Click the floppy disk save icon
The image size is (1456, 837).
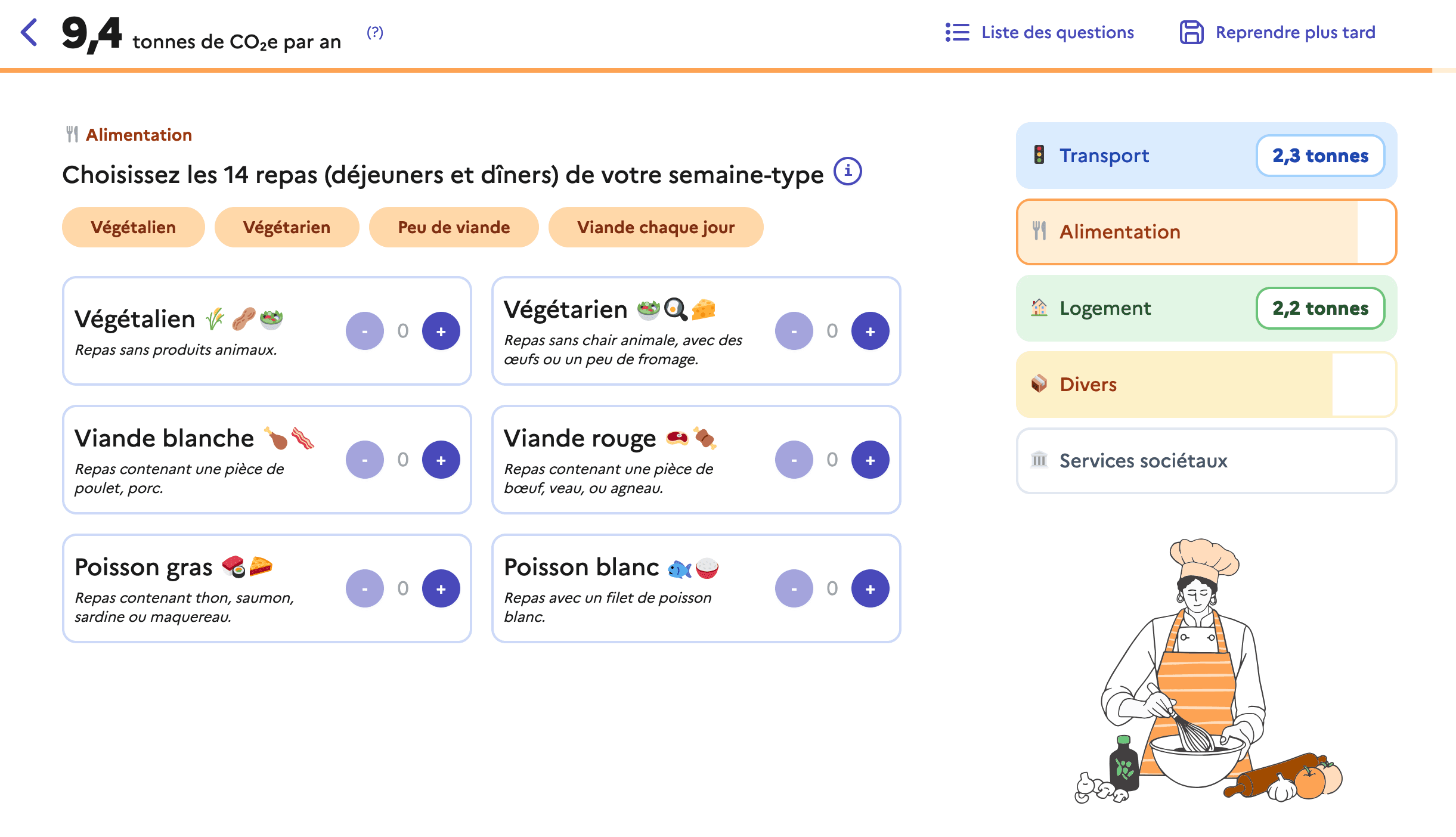point(1192,33)
